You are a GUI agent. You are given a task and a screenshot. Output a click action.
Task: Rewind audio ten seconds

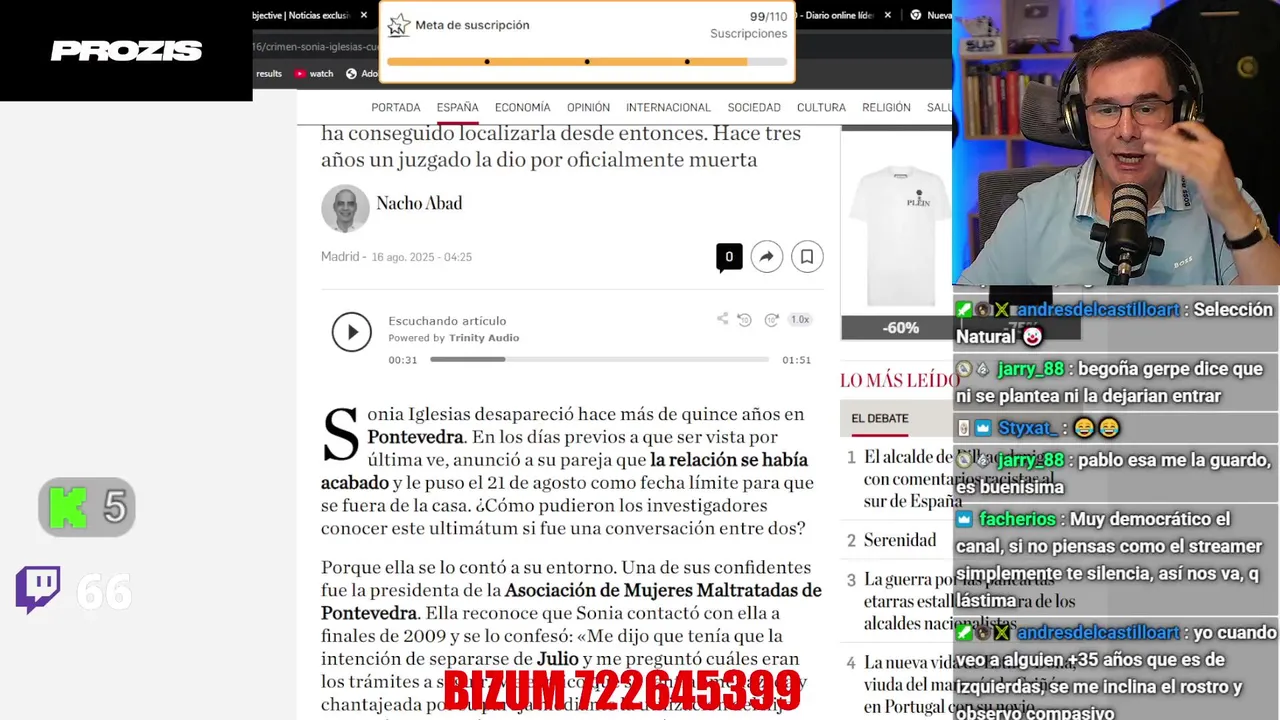pyautogui.click(x=744, y=320)
